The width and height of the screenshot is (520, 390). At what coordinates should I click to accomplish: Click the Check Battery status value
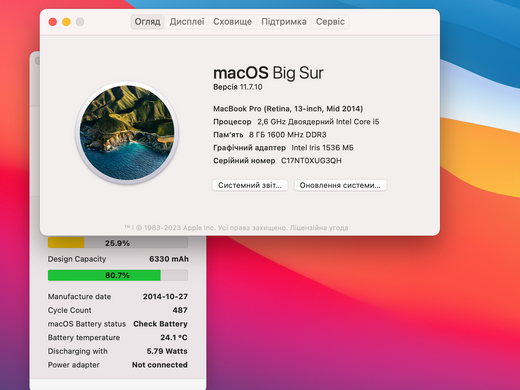pyautogui.click(x=160, y=324)
